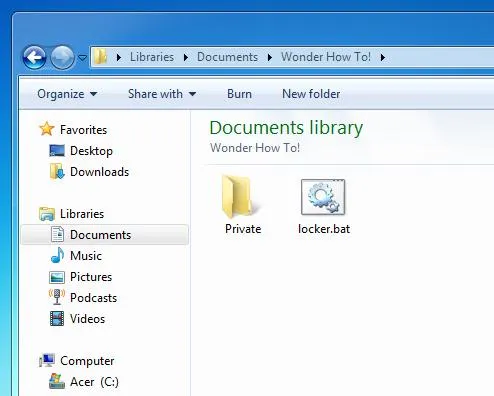This screenshot has height=396, width=494.
Task: Expand the arrow before Libraries in address bar
Action: point(119,57)
